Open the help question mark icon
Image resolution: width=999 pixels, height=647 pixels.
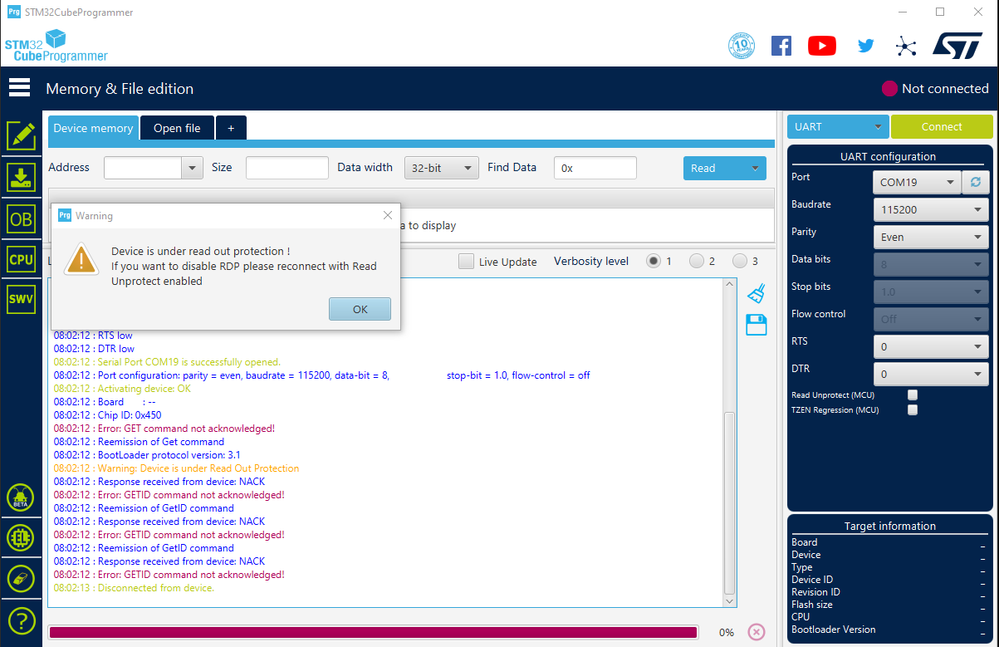[x=21, y=620]
